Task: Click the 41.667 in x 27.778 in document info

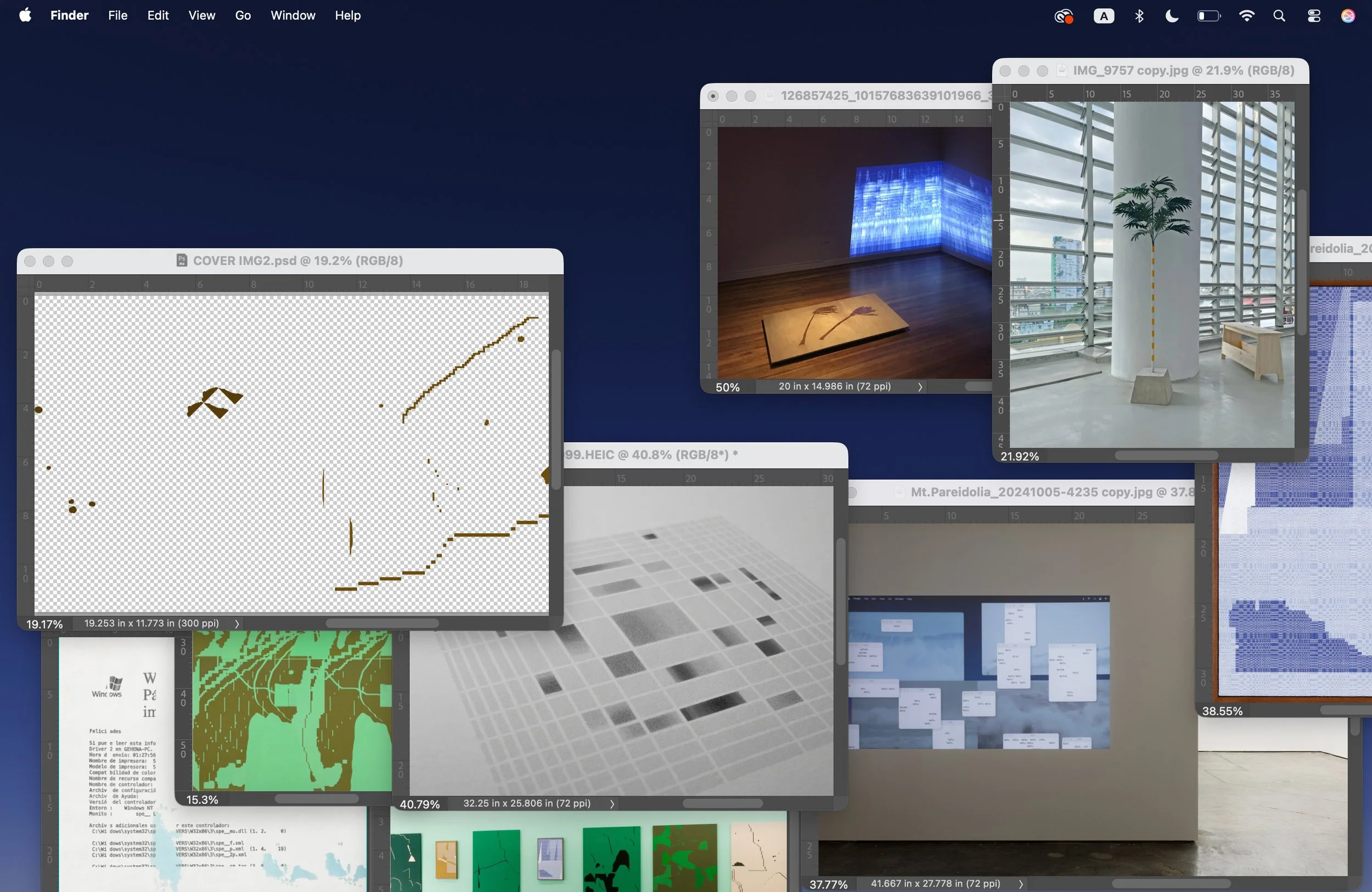Action: 935,883
